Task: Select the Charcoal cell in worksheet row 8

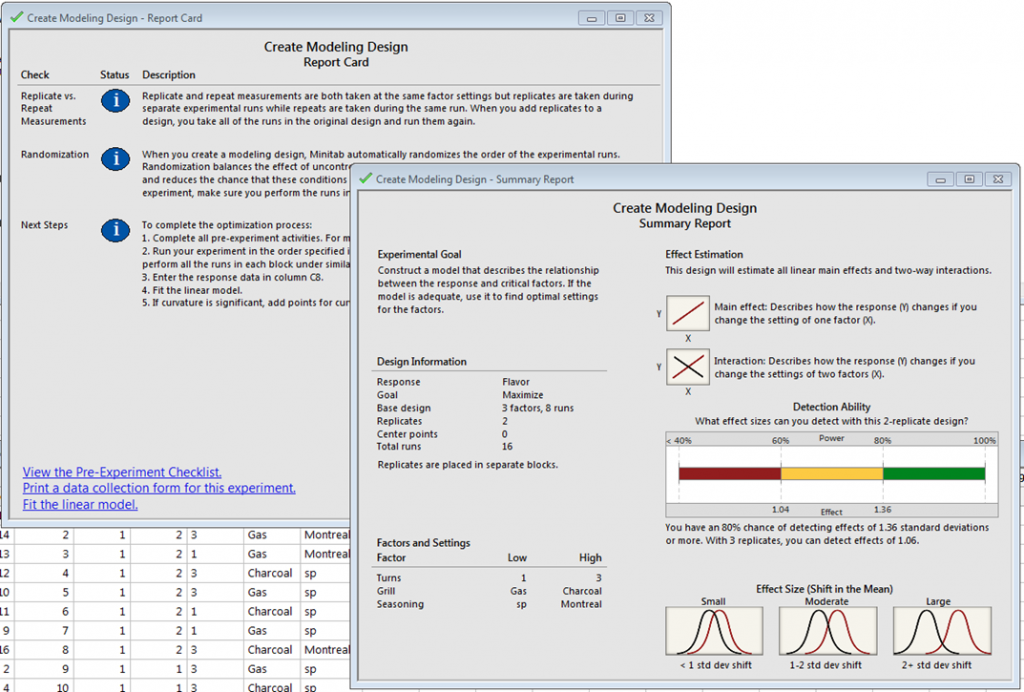Action: tap(272, 650)
